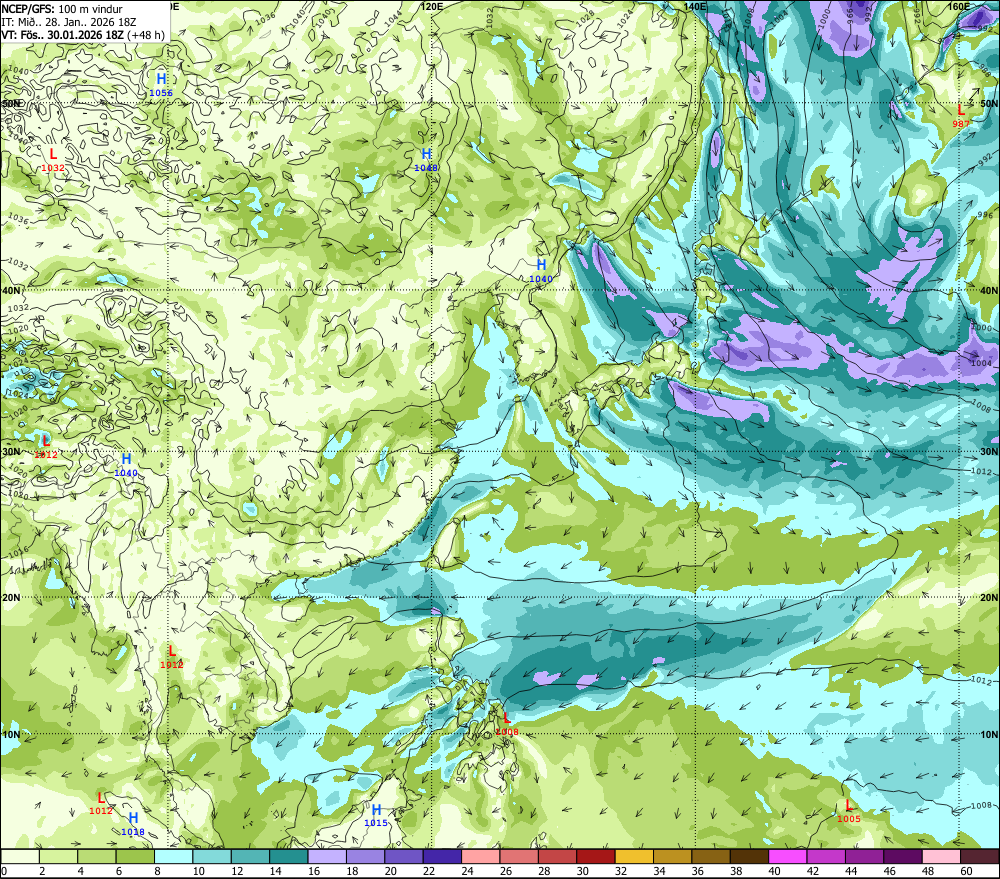Screen dimensions: 1000x879
Task: Pick the dark indigo 22–24 legend swatch
Action: (442, 856)
